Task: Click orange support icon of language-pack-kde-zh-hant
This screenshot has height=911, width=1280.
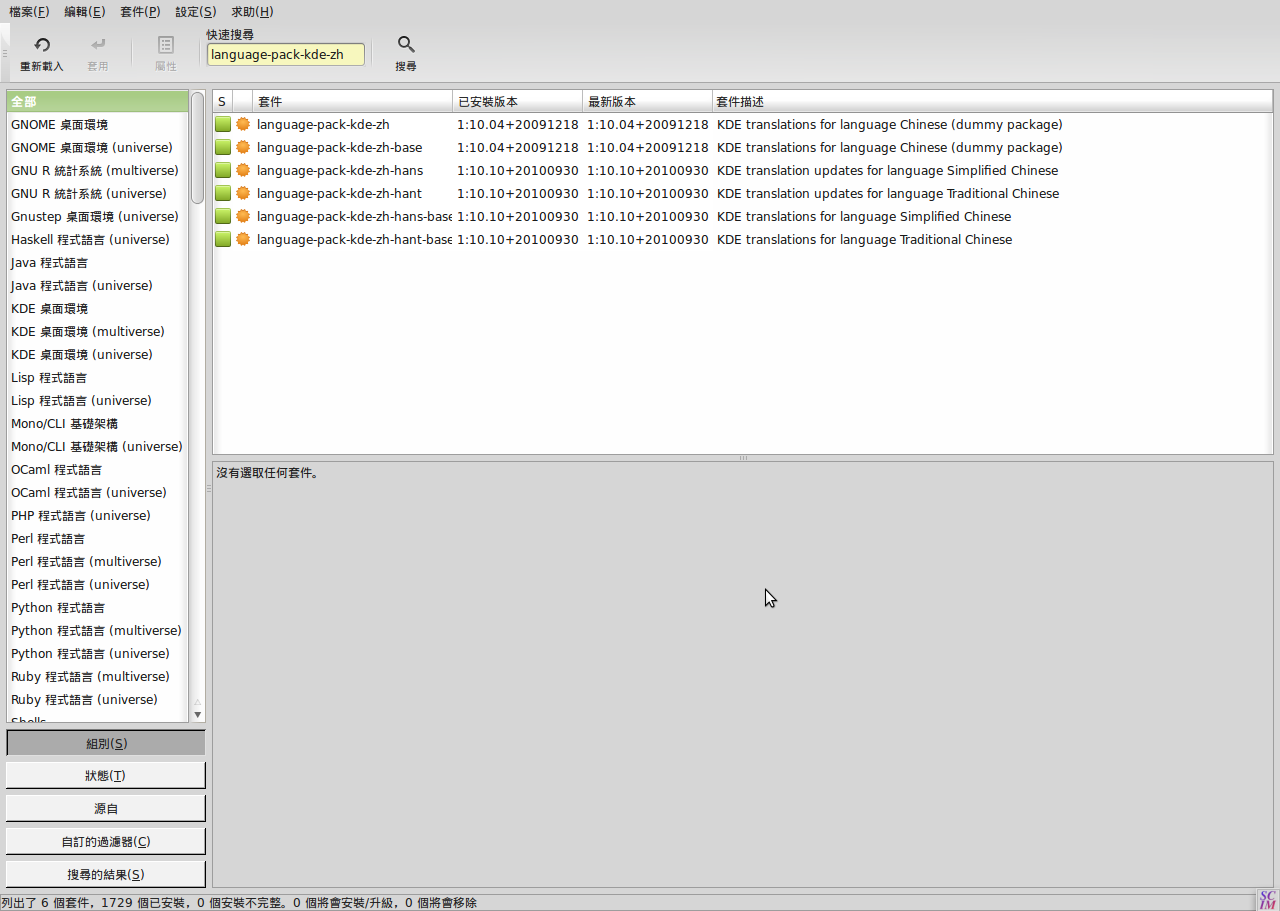Action: click(242, 194)
